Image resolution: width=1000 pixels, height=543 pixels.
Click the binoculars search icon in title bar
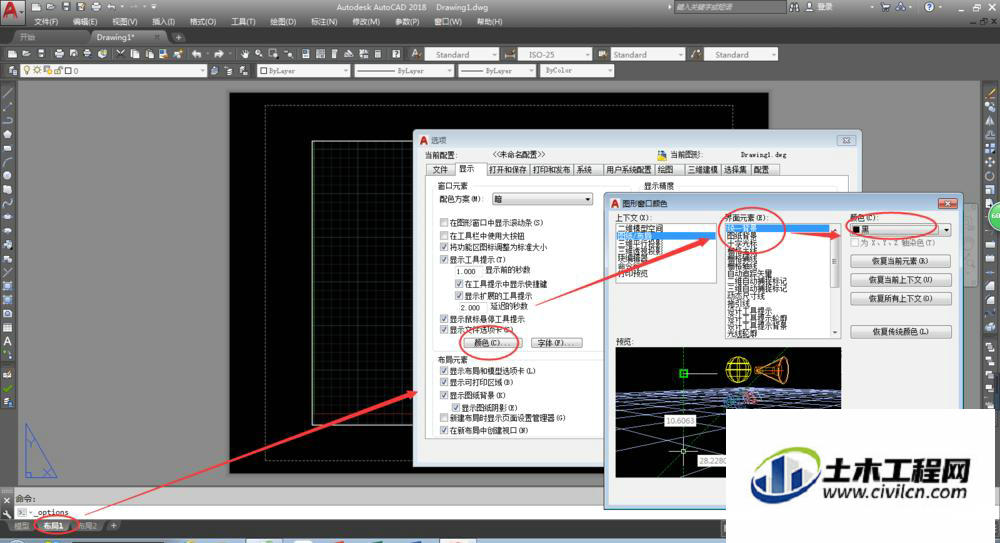(794, 6)
